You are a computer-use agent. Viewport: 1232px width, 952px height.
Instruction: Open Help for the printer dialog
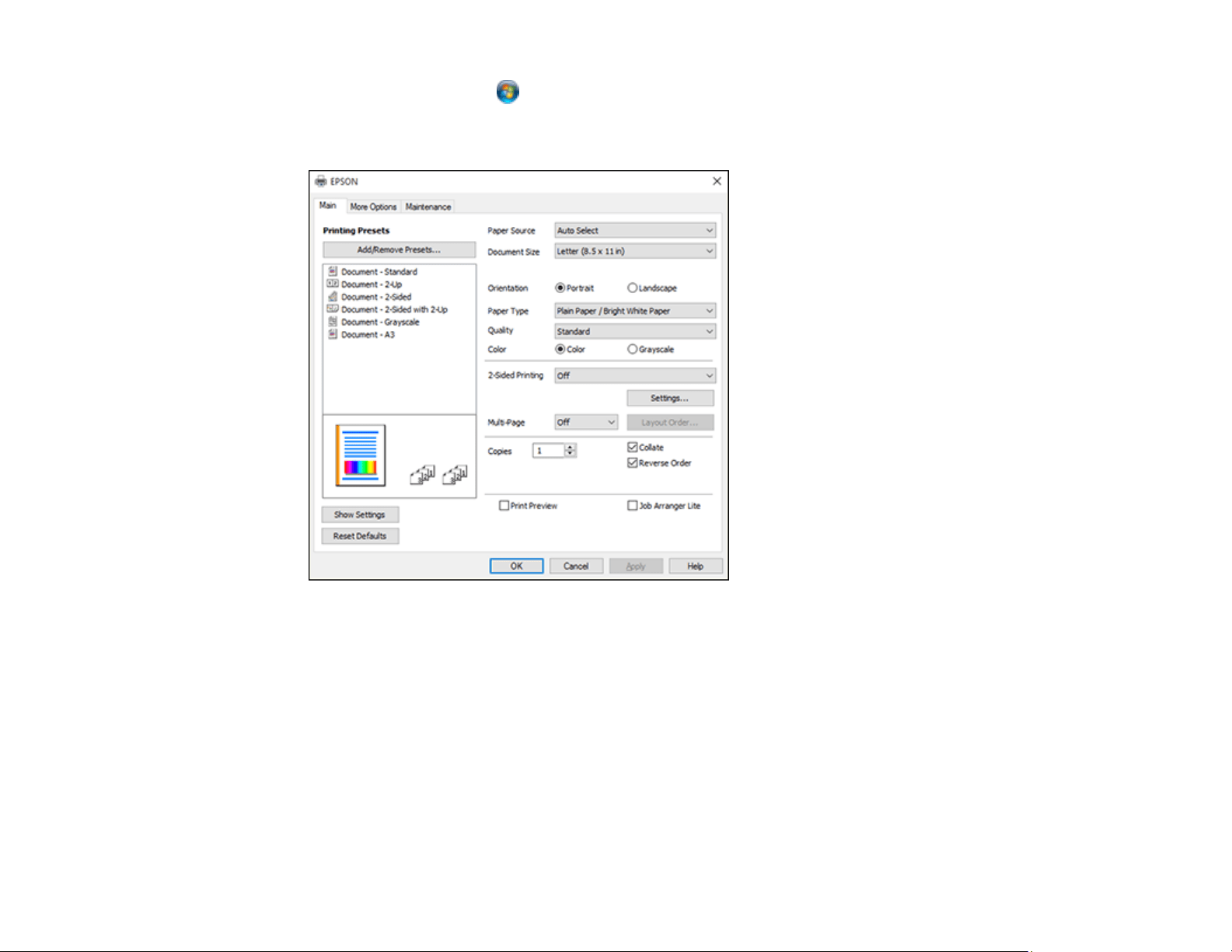point(696,566)
